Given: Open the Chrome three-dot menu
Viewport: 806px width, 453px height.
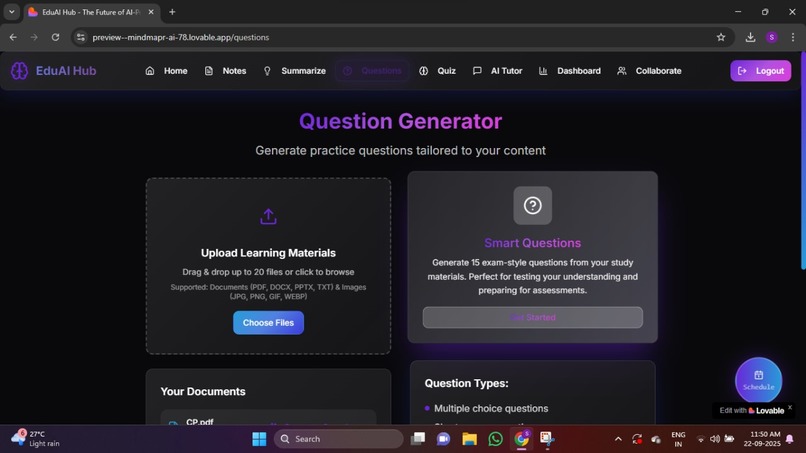Looking at the screenshot, I should [x=793, y=37].
